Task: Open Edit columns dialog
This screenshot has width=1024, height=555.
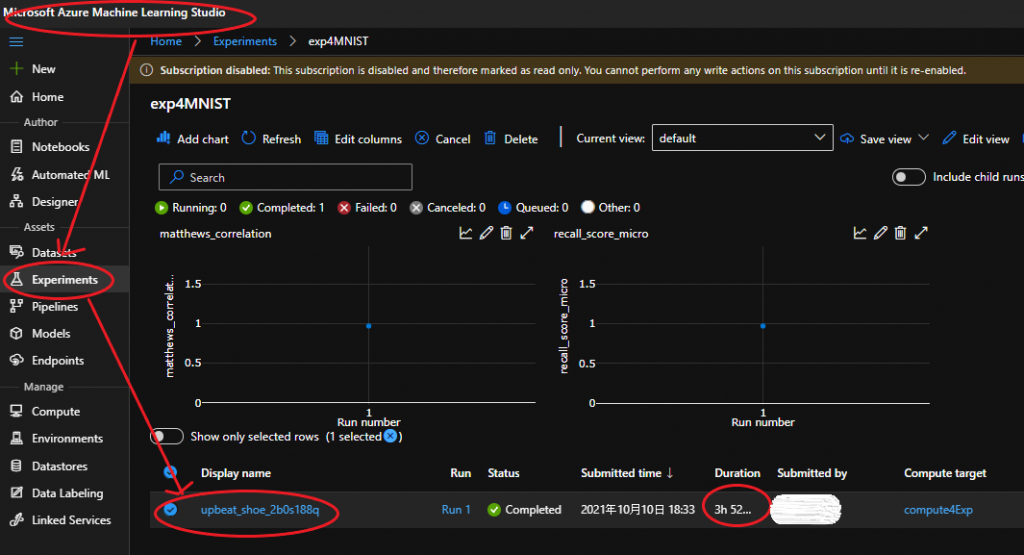Action: (x=358, y=138)
